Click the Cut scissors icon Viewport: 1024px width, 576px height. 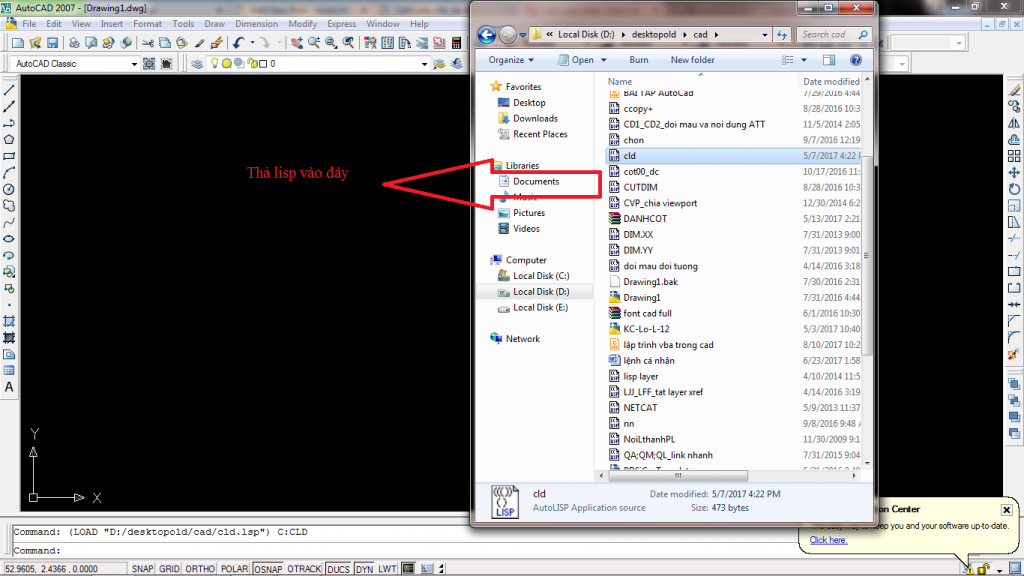coord(148,43)
